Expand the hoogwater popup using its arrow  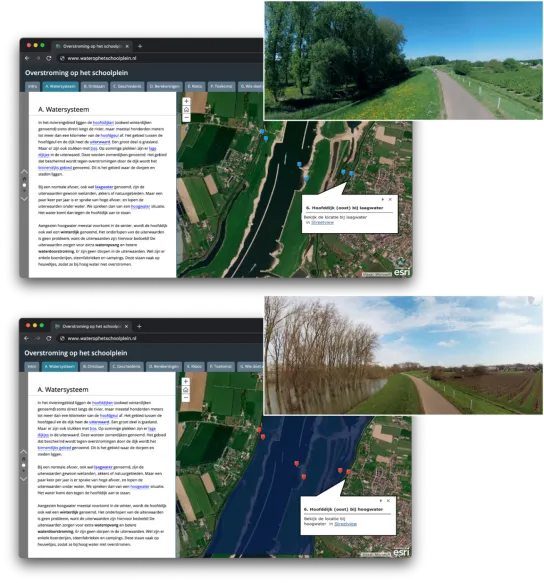pos(381,501)
